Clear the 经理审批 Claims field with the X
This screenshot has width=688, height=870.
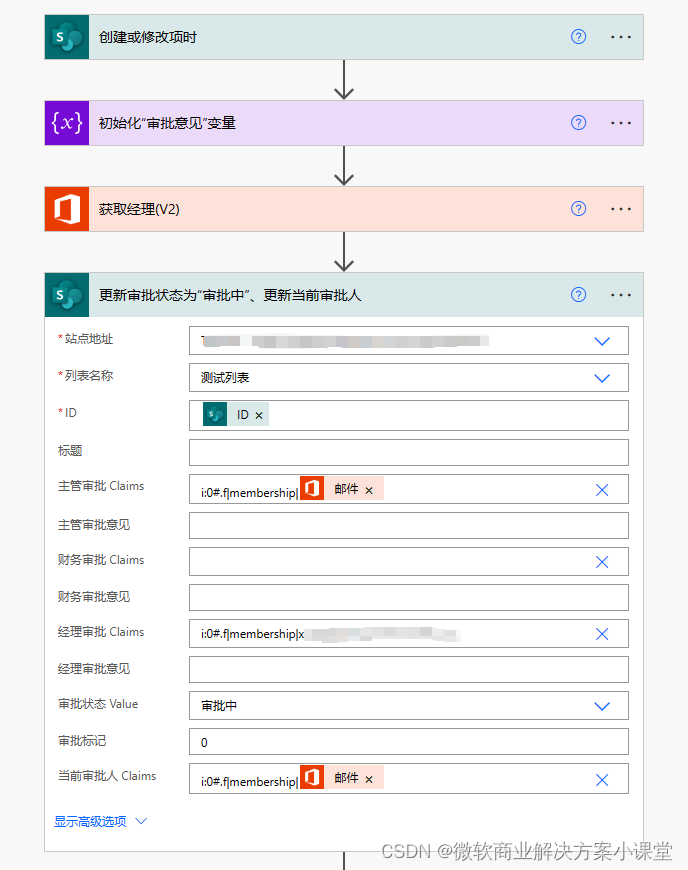point(602,634)
